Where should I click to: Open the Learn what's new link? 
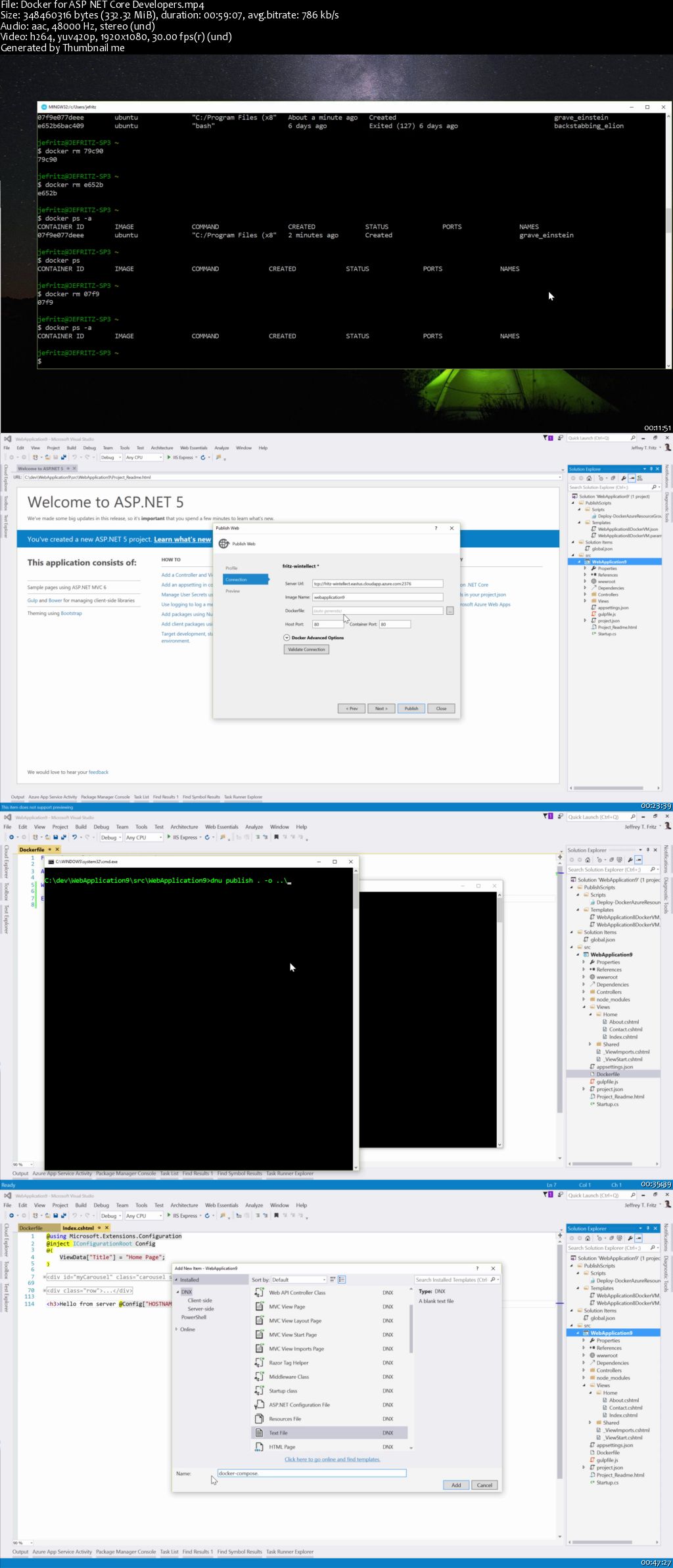(183, 539)
